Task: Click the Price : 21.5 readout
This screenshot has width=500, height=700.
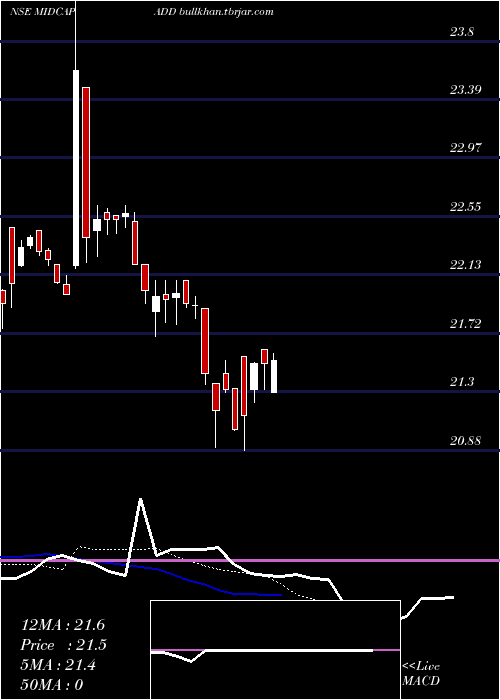Action: pyautogui.click(x=64, y=645)
